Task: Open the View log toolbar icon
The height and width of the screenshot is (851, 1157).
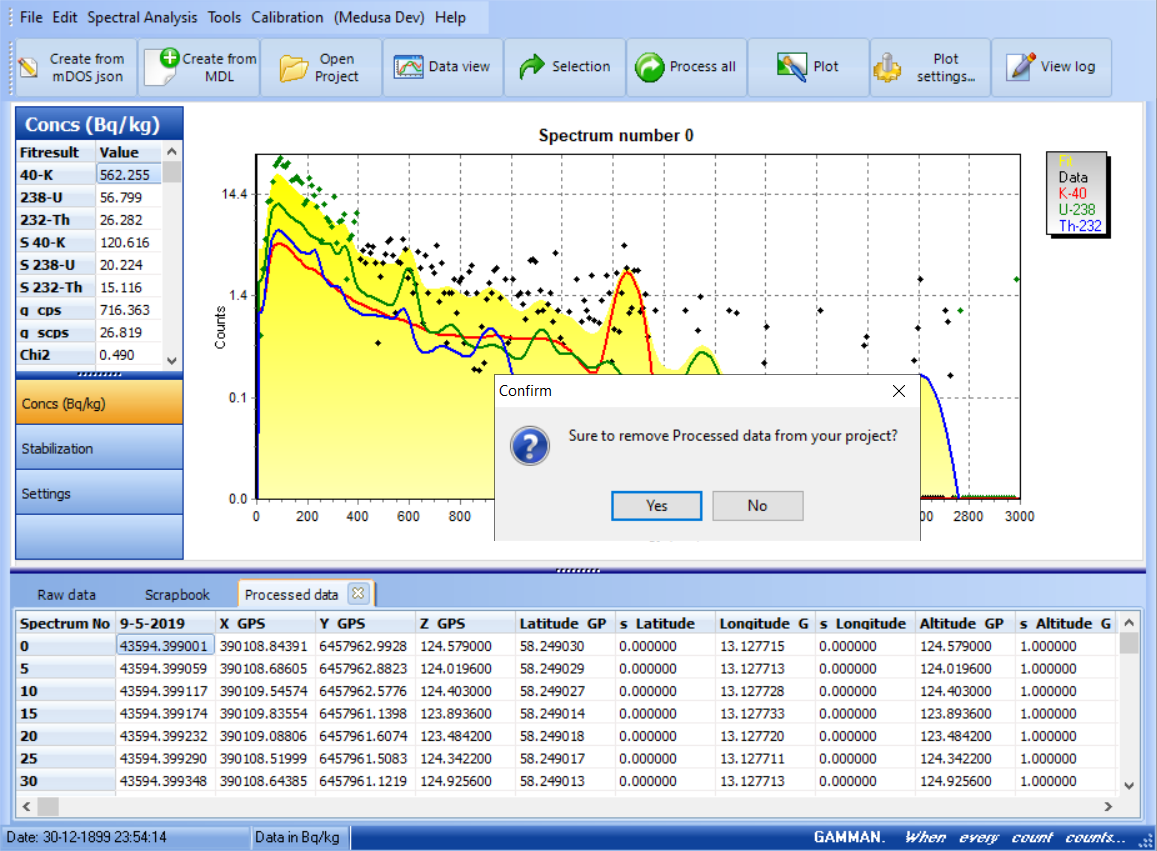Action: coord(1021,67)
